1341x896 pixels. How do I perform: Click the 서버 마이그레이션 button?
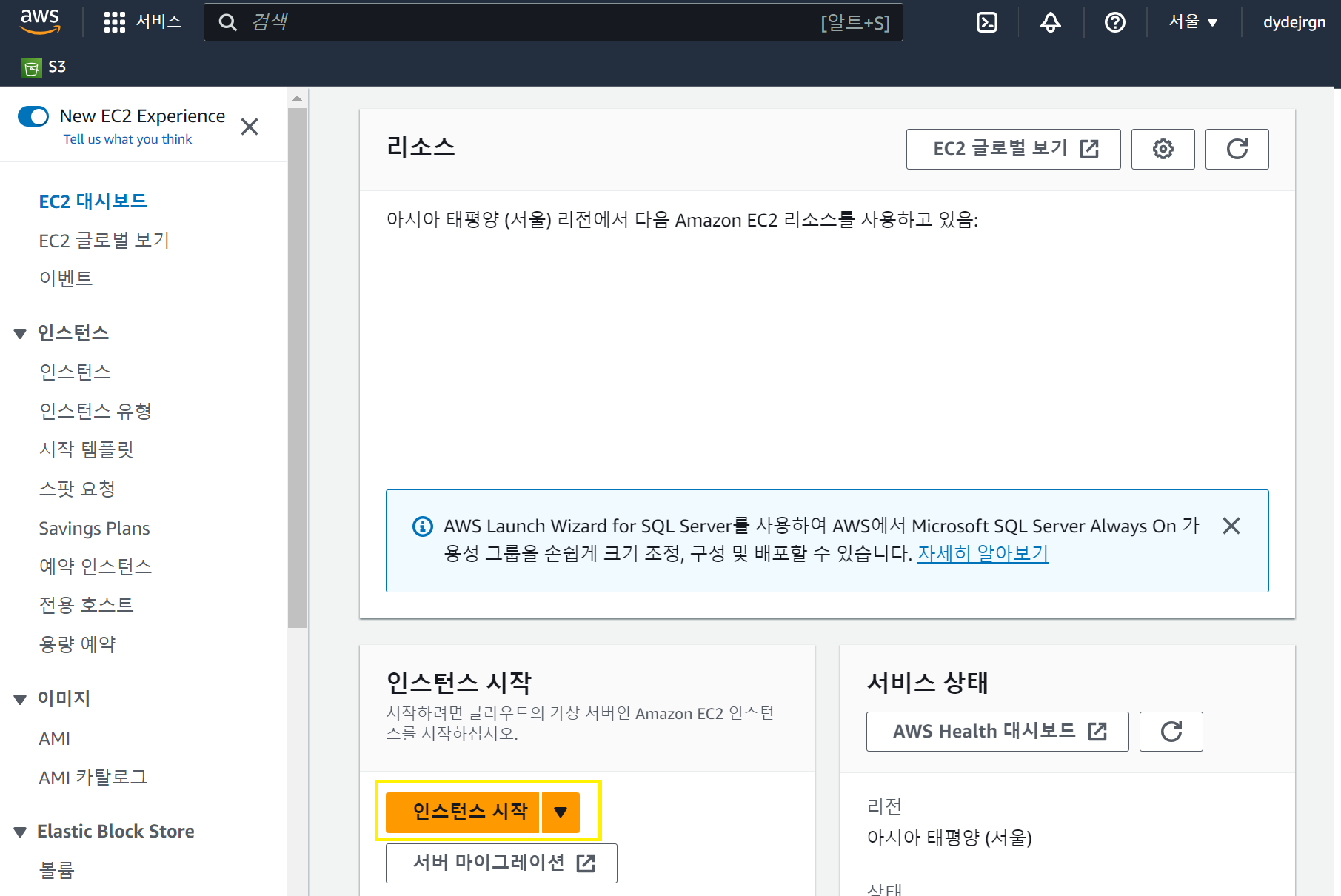point(501,863)
